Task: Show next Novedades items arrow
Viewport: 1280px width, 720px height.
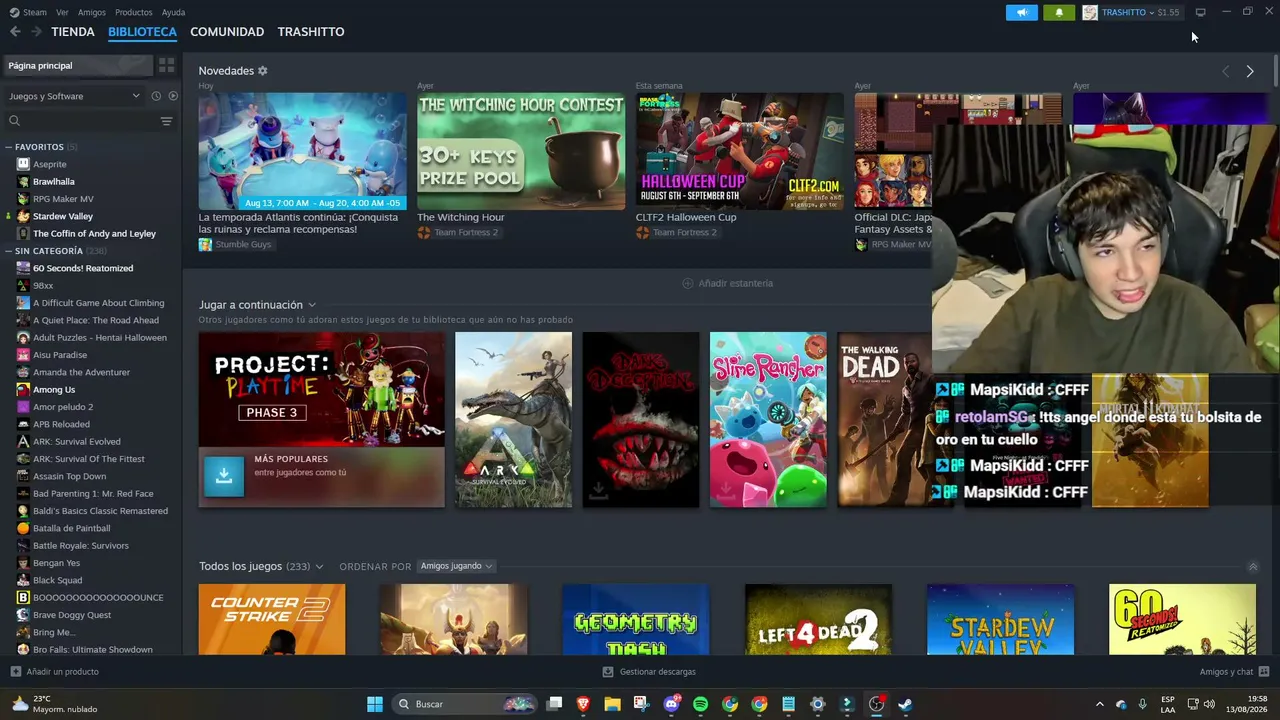Action: coord(1250,71)
